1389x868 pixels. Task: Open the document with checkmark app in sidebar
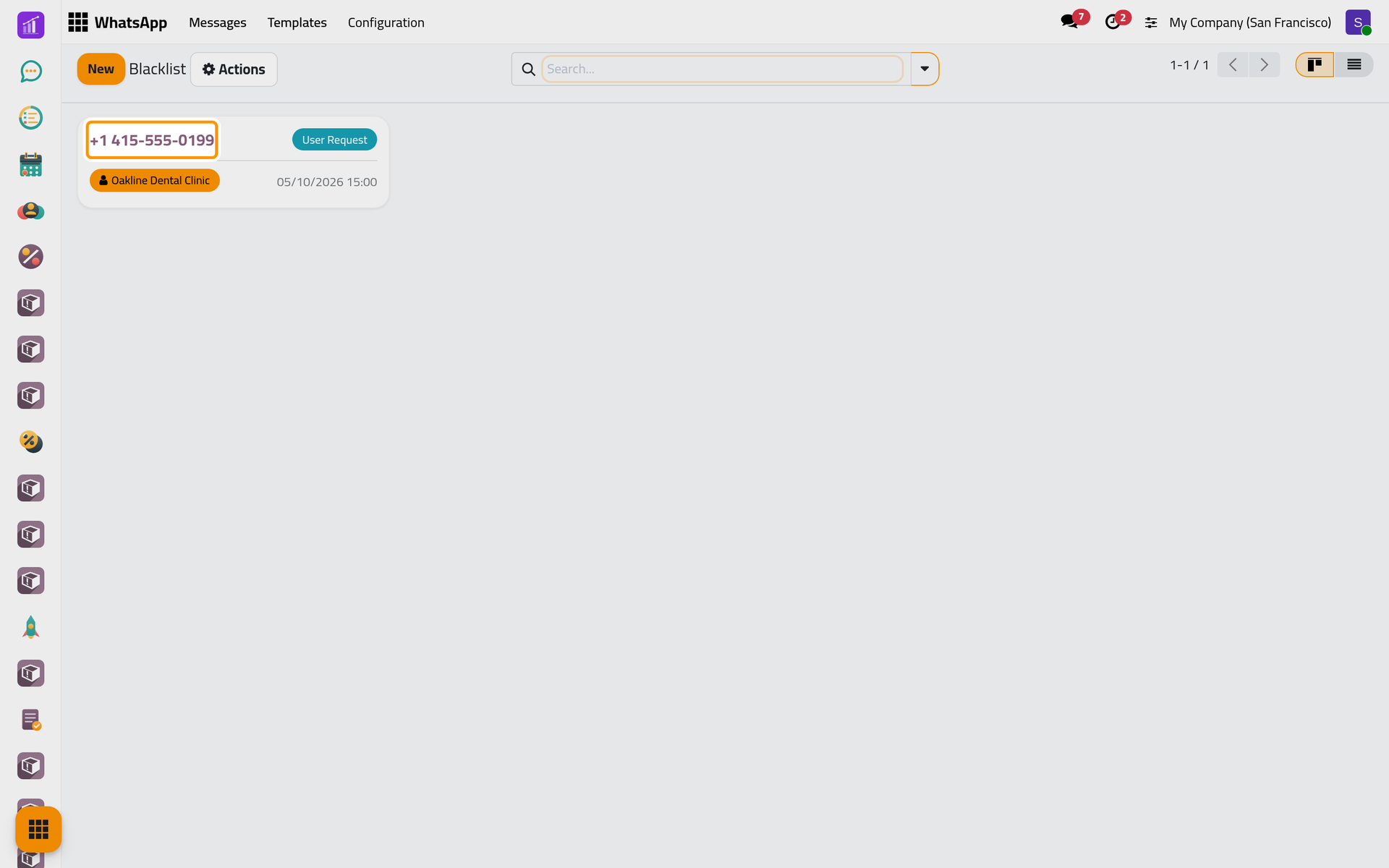pyautogui.click(x=30, y=720)
